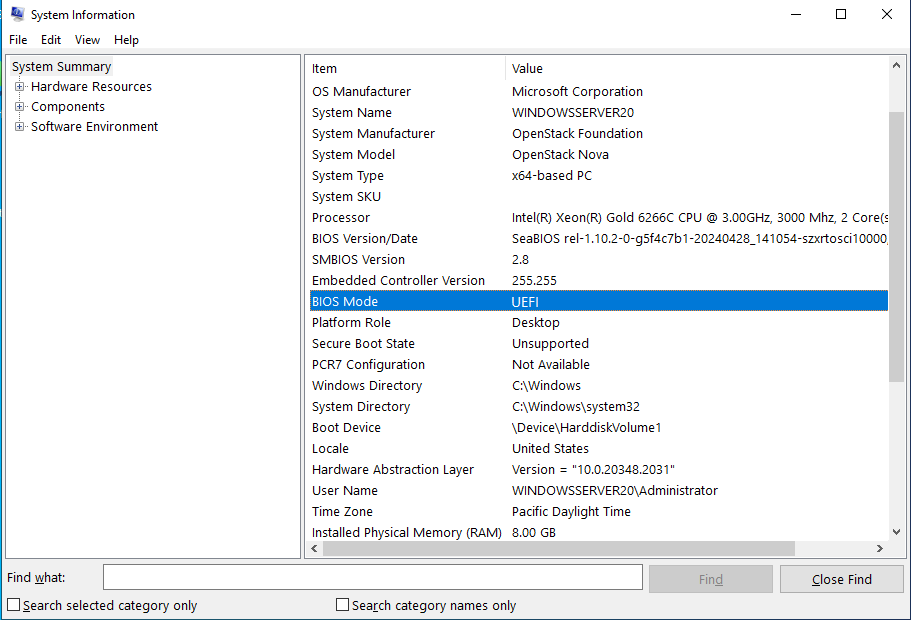
Task: Select the BIOS Version/Date row
Action: tap(598, 238)
